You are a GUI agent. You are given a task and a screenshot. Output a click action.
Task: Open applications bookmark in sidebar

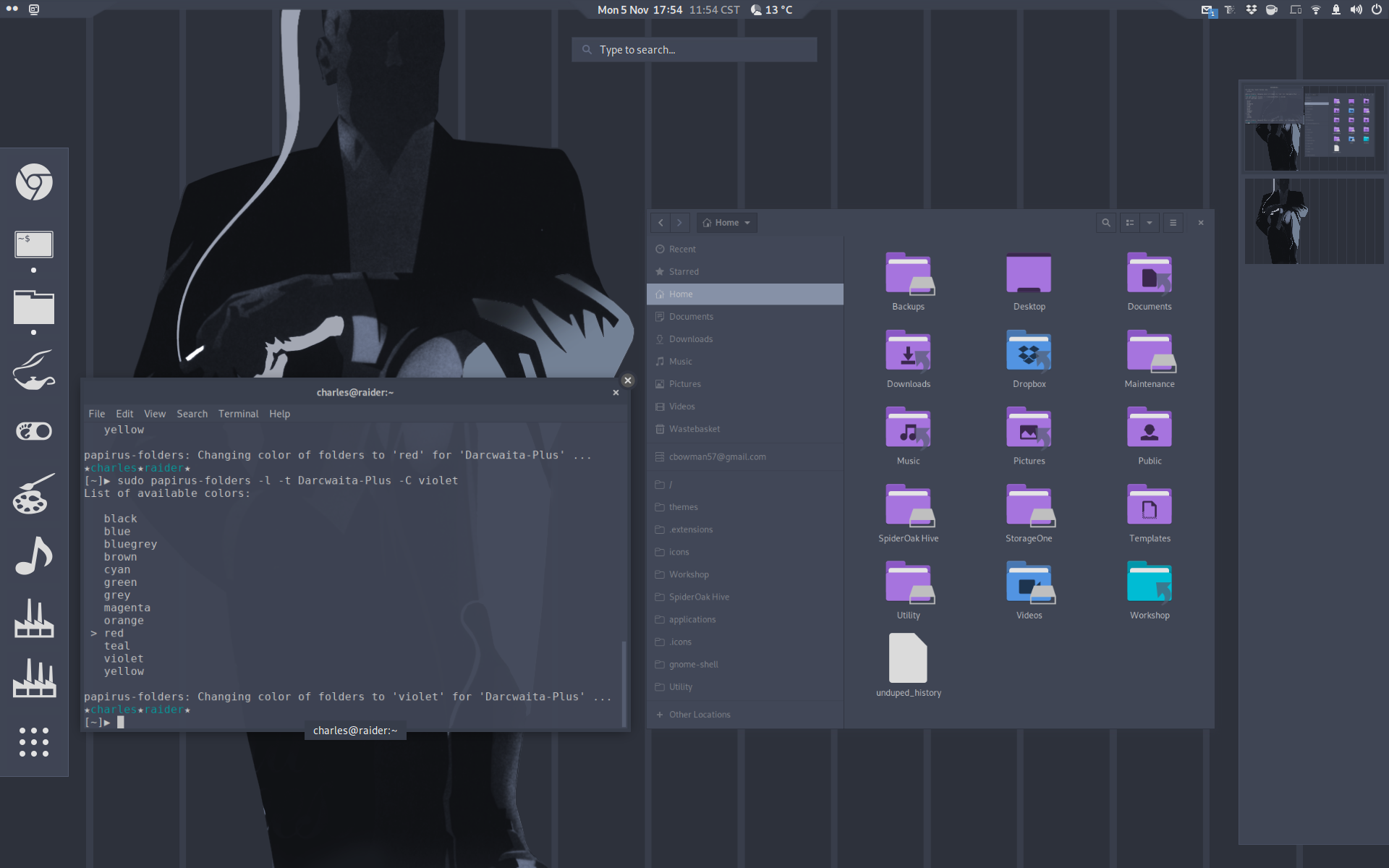point(745,619)
